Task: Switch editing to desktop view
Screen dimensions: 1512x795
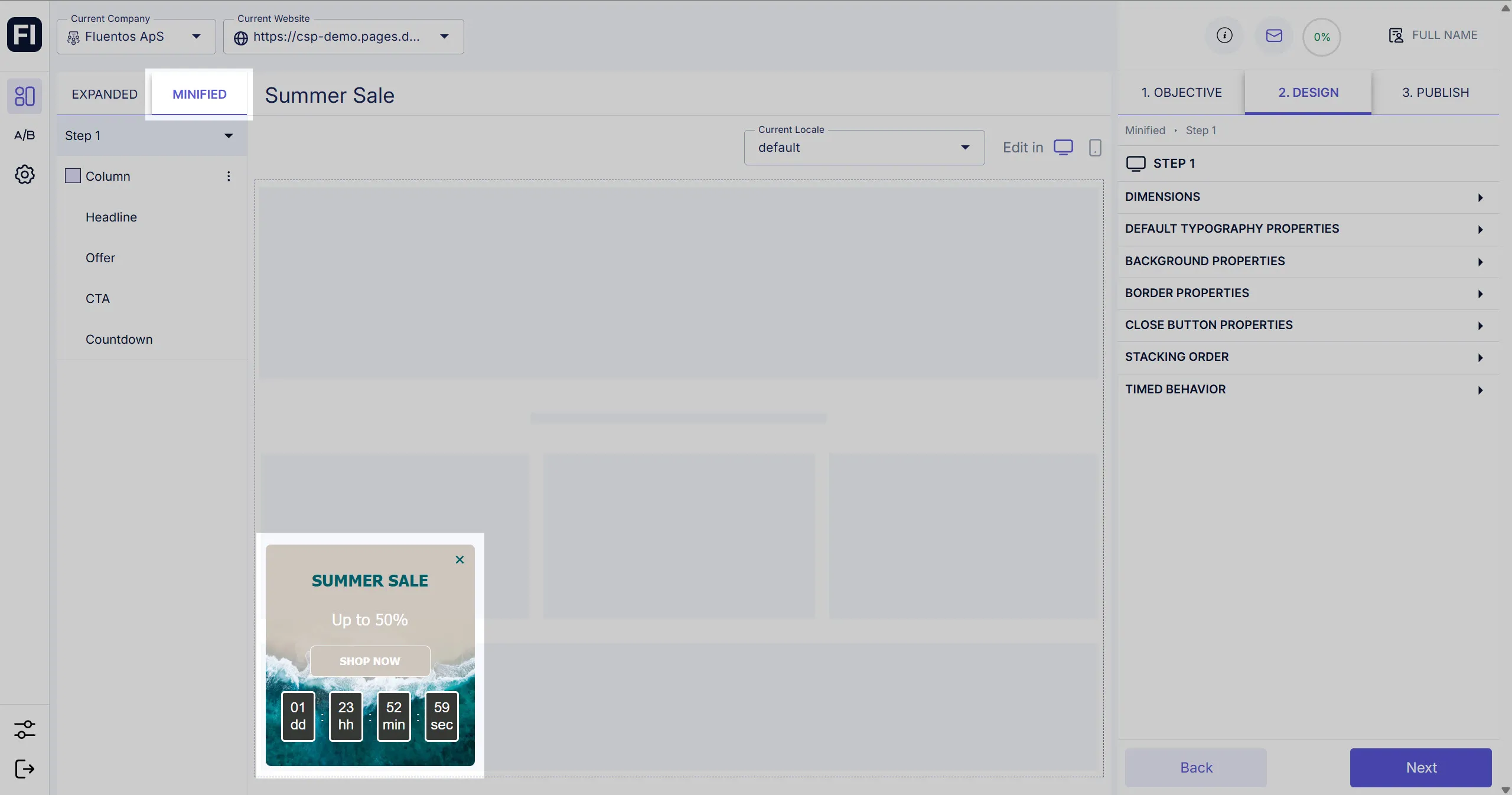Action: coord(1063,147)
